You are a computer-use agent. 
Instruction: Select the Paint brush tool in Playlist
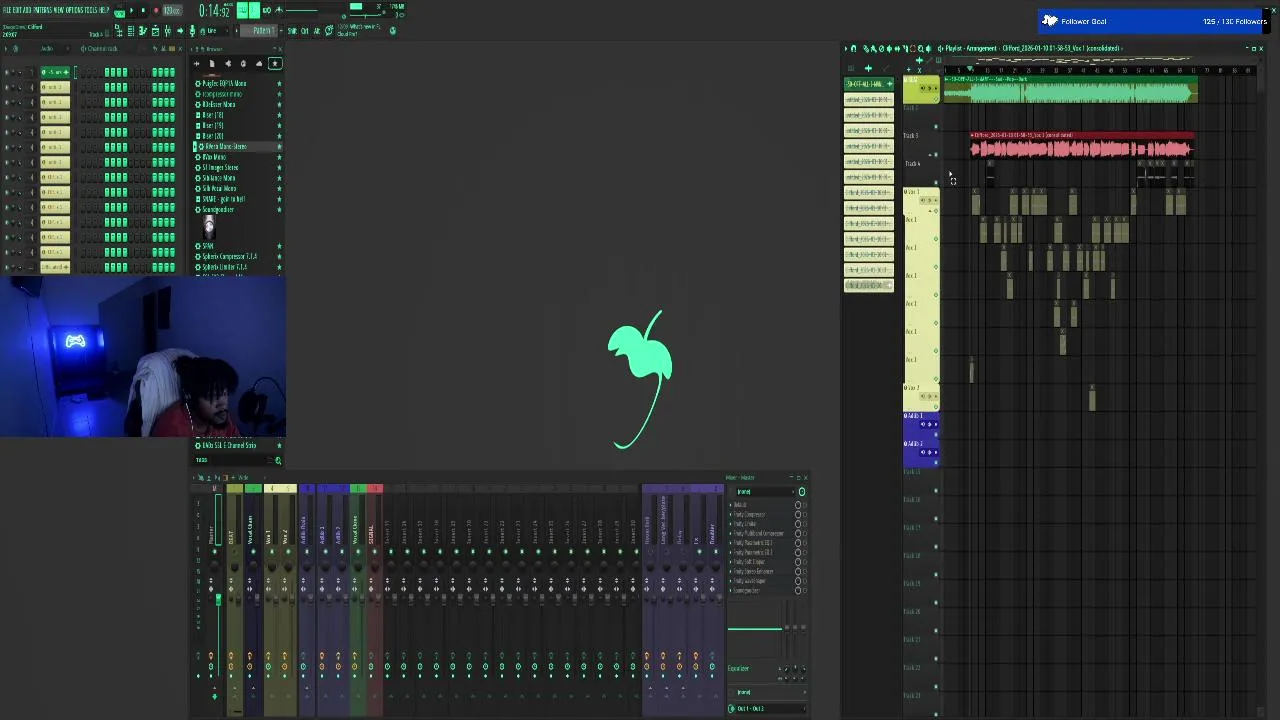click(873, 48)
